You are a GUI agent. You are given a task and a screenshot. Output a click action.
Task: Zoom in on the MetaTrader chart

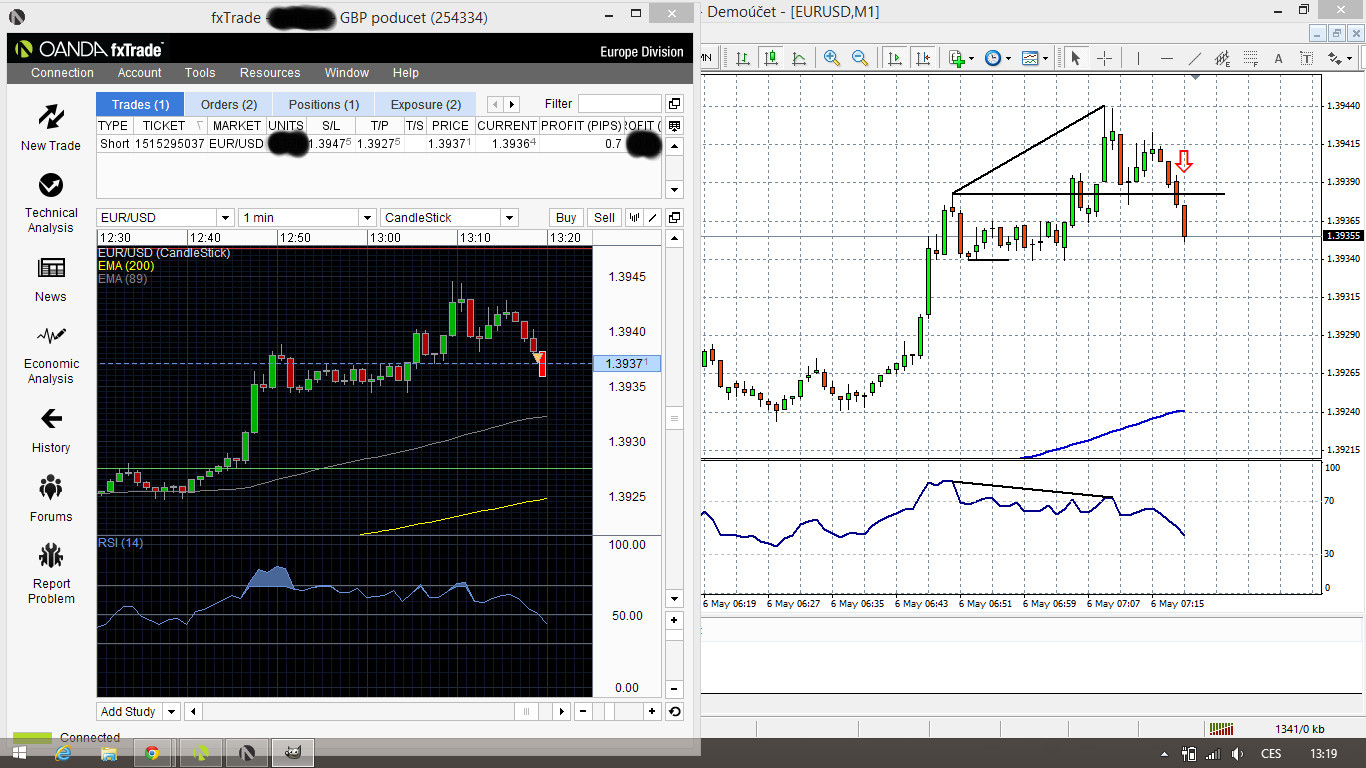832,58
